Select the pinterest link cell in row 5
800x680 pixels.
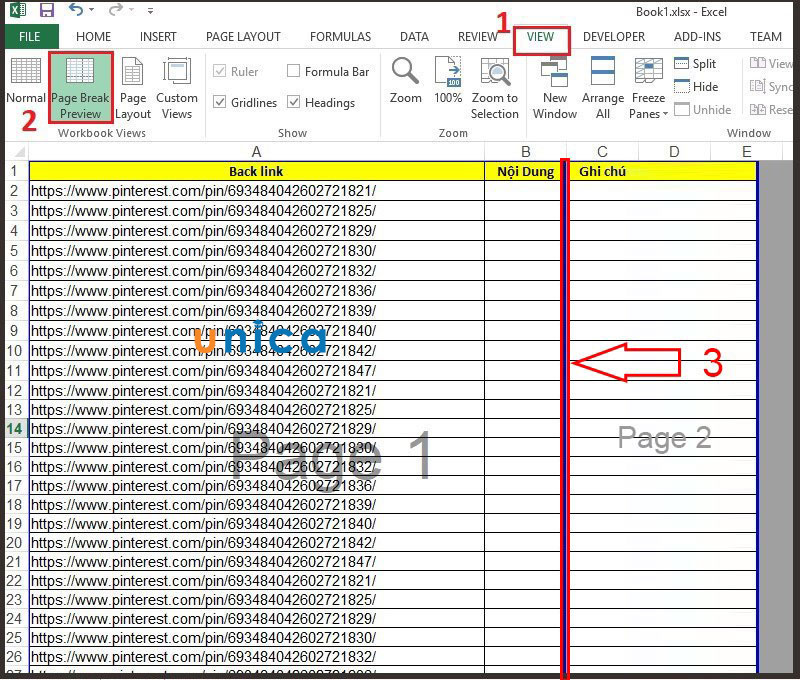[257, 250]
